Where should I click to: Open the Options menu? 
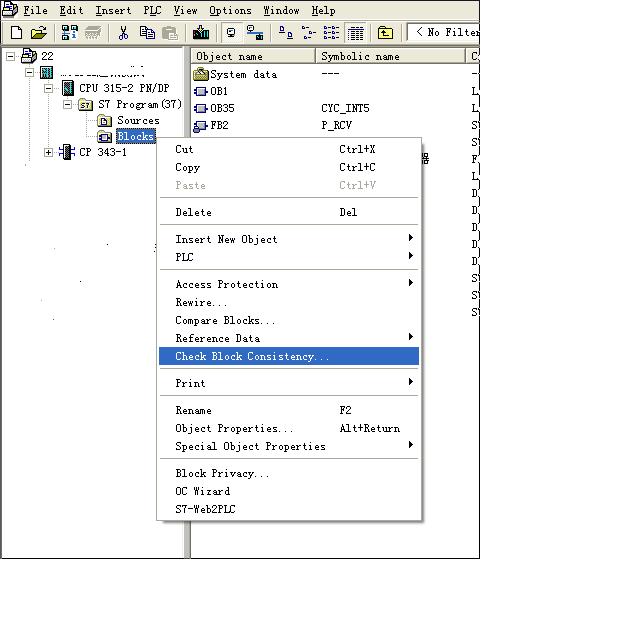pyautogui.click(x=230, y=10)
